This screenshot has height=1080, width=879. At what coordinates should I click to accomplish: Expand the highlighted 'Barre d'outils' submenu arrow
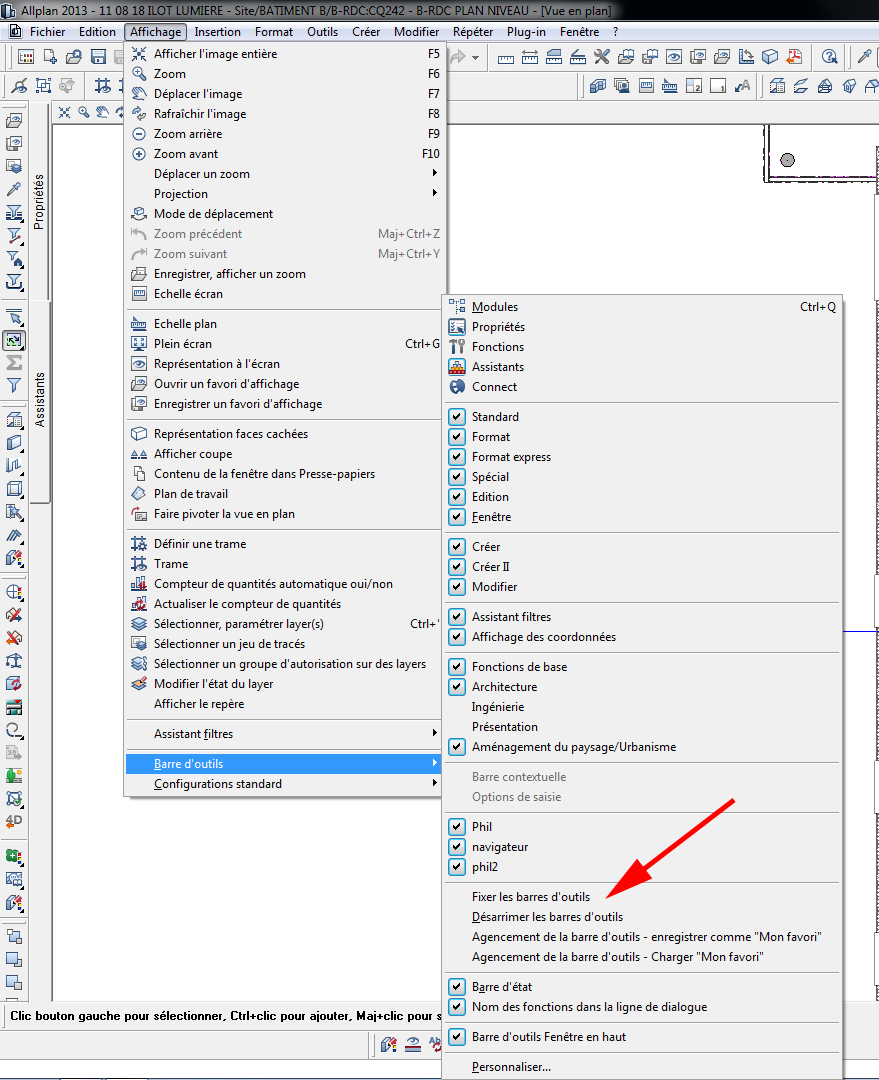[x=435, y=763]
